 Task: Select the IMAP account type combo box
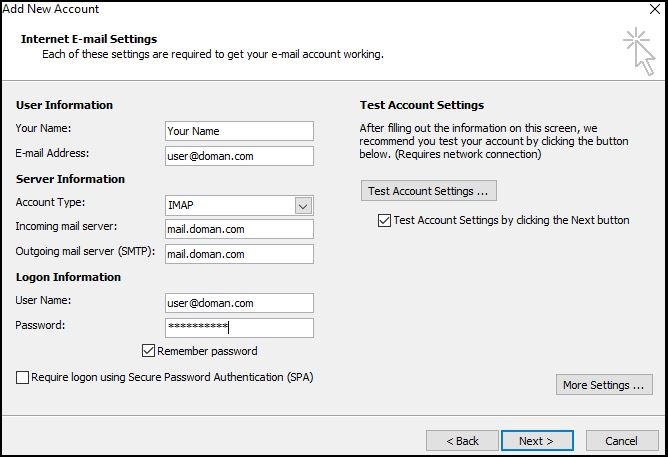point(239,205)
